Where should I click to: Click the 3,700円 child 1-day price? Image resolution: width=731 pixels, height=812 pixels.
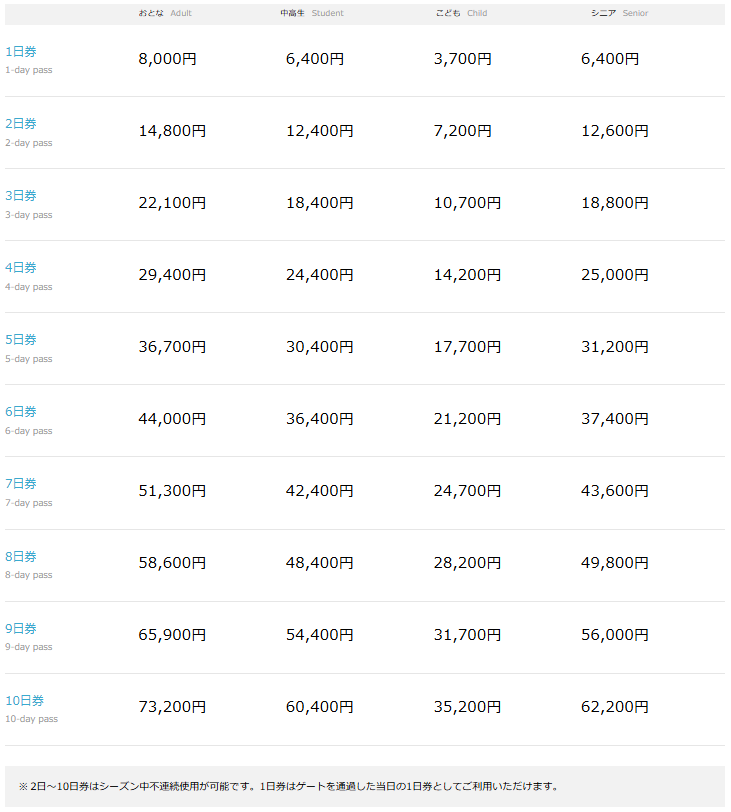click(462, 59)
